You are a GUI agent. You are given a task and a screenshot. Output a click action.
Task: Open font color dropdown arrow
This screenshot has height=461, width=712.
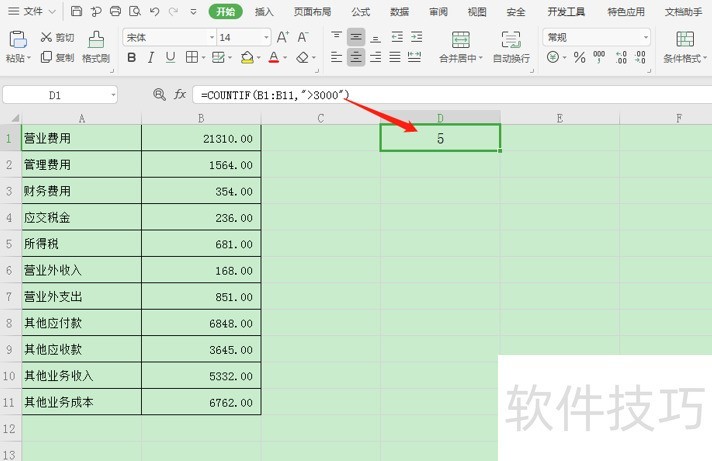pyautogui.click(x=285, y=58)
